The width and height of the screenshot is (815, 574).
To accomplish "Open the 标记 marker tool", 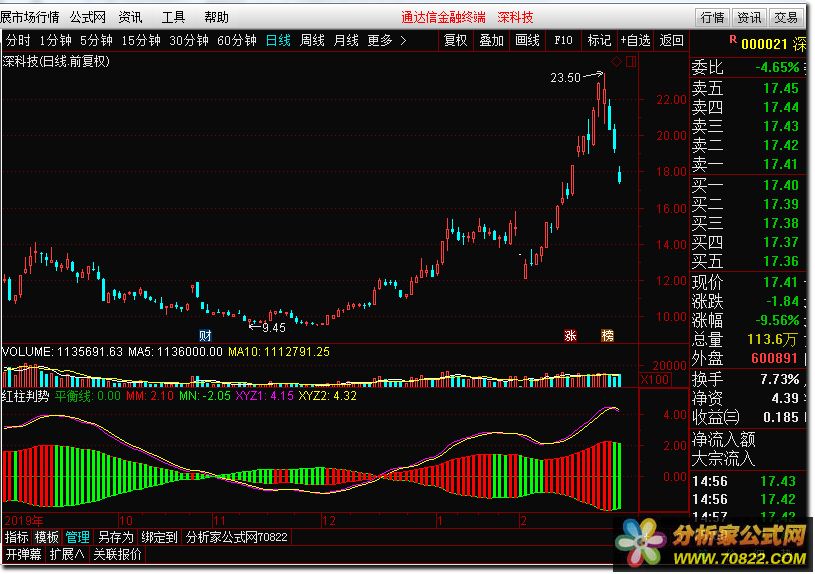I will point(599,40).
